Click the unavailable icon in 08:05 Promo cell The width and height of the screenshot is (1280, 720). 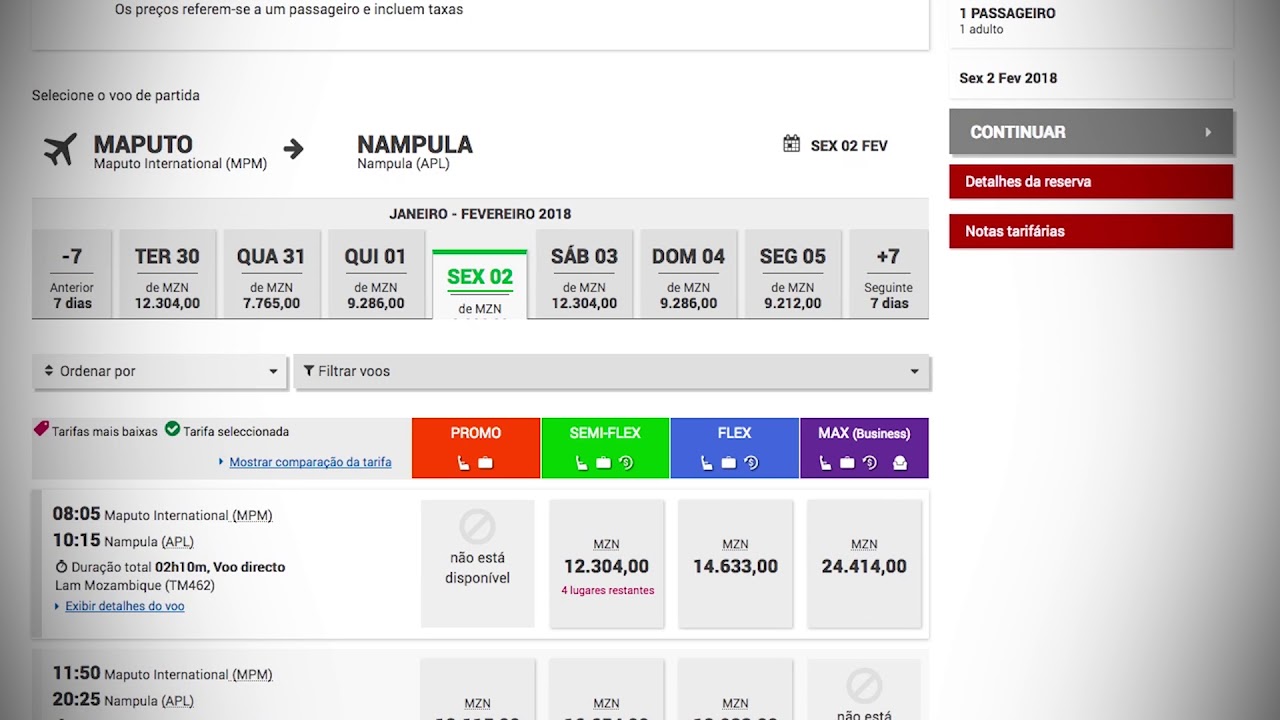pos(477,526)
